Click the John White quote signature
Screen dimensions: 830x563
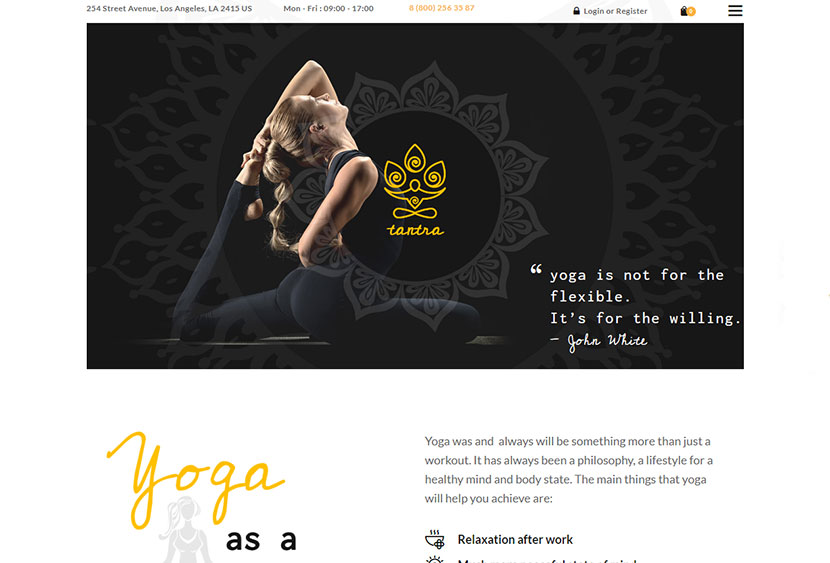607,341
